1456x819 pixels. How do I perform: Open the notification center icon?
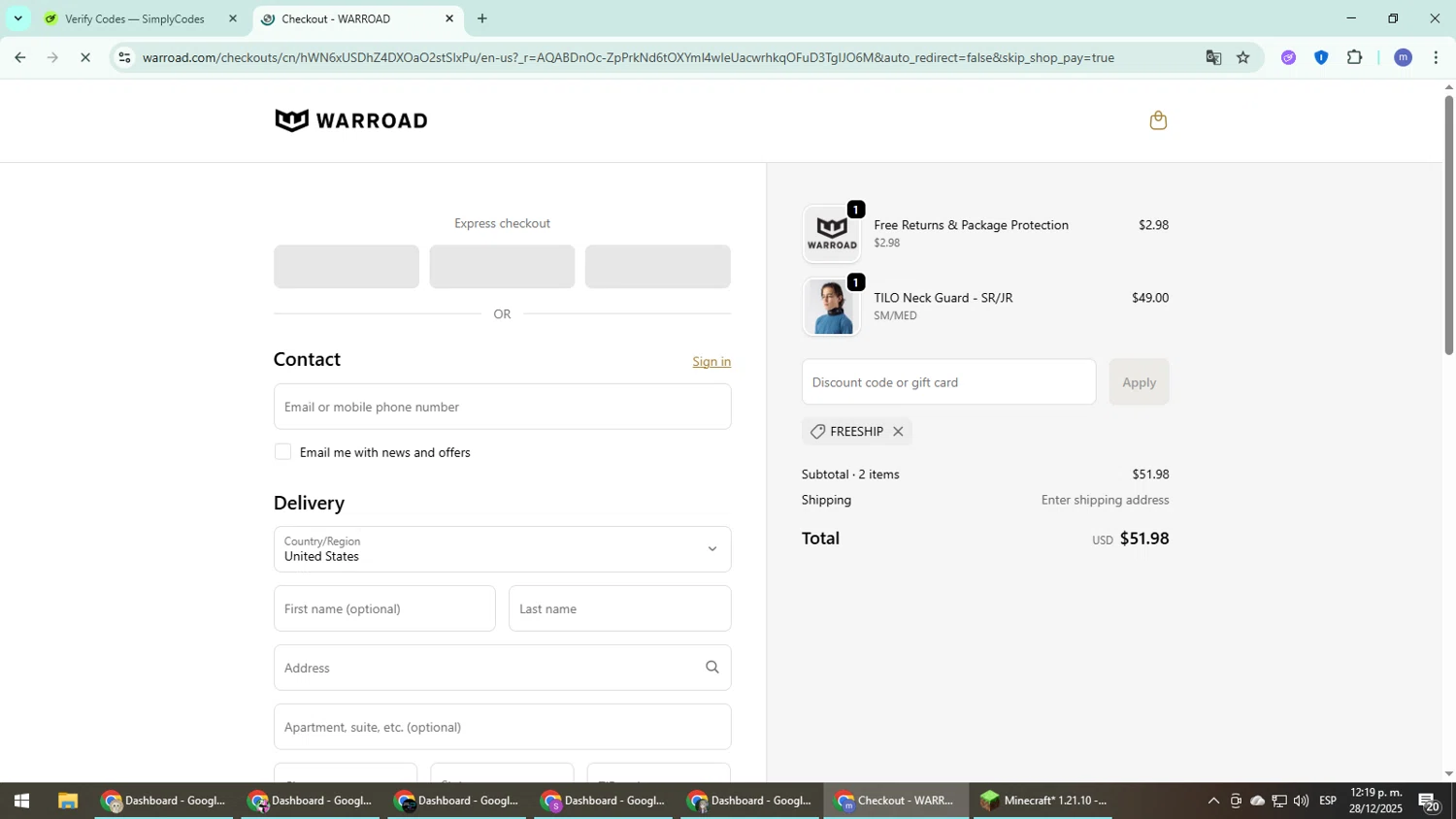[x=1429, y=802]
